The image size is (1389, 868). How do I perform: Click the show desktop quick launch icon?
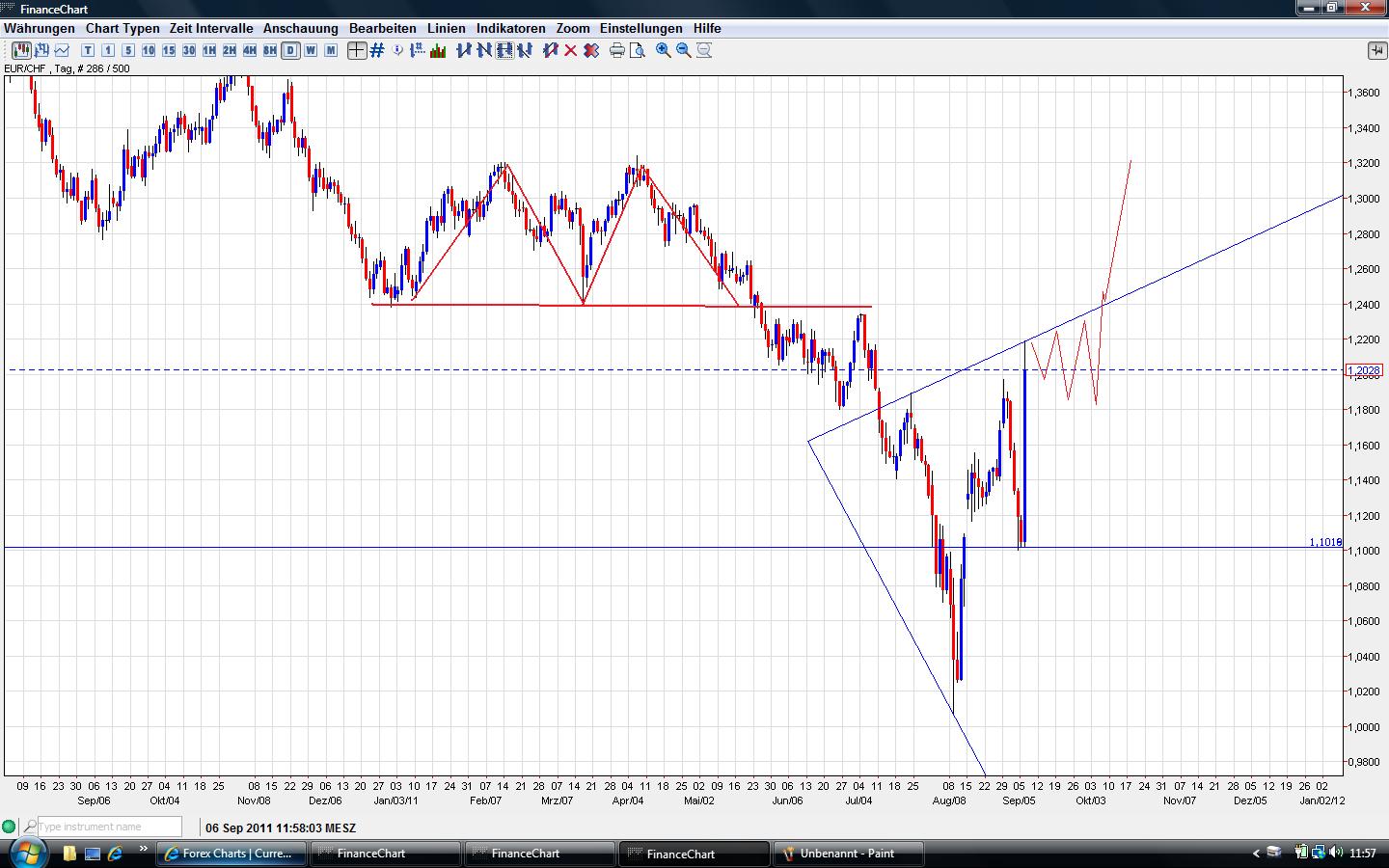[x=93, y=854]
